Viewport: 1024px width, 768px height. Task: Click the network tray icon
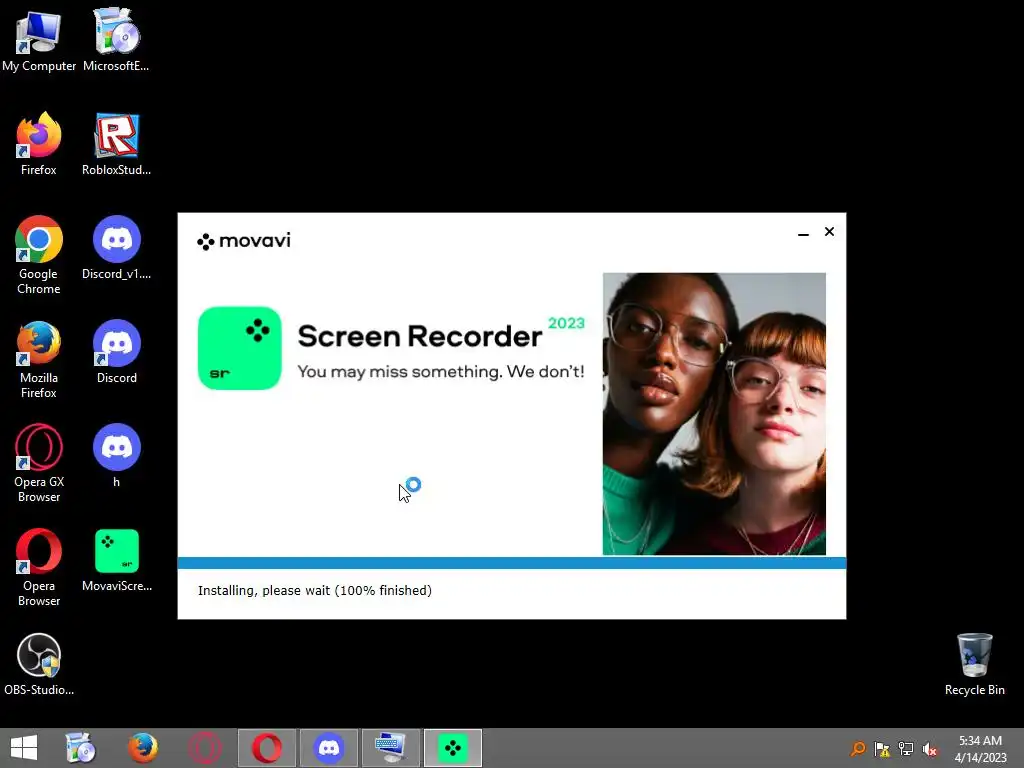[906, 748]
